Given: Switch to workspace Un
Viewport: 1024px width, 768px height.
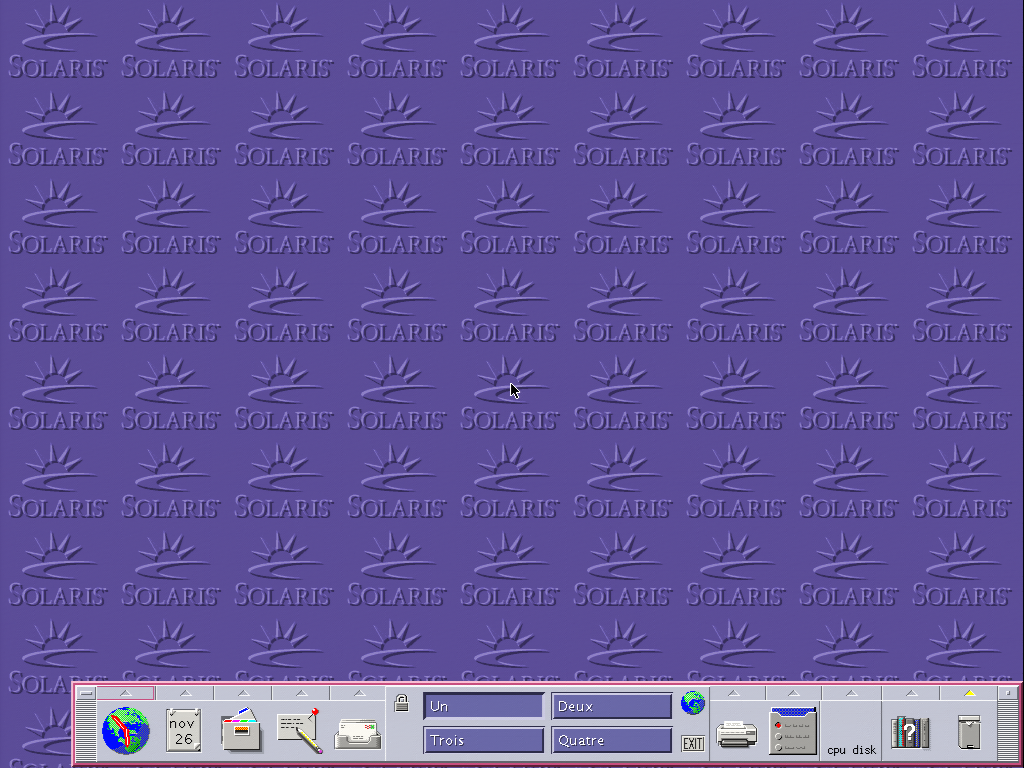Looking at the screenshot, I should click(483, 706).
